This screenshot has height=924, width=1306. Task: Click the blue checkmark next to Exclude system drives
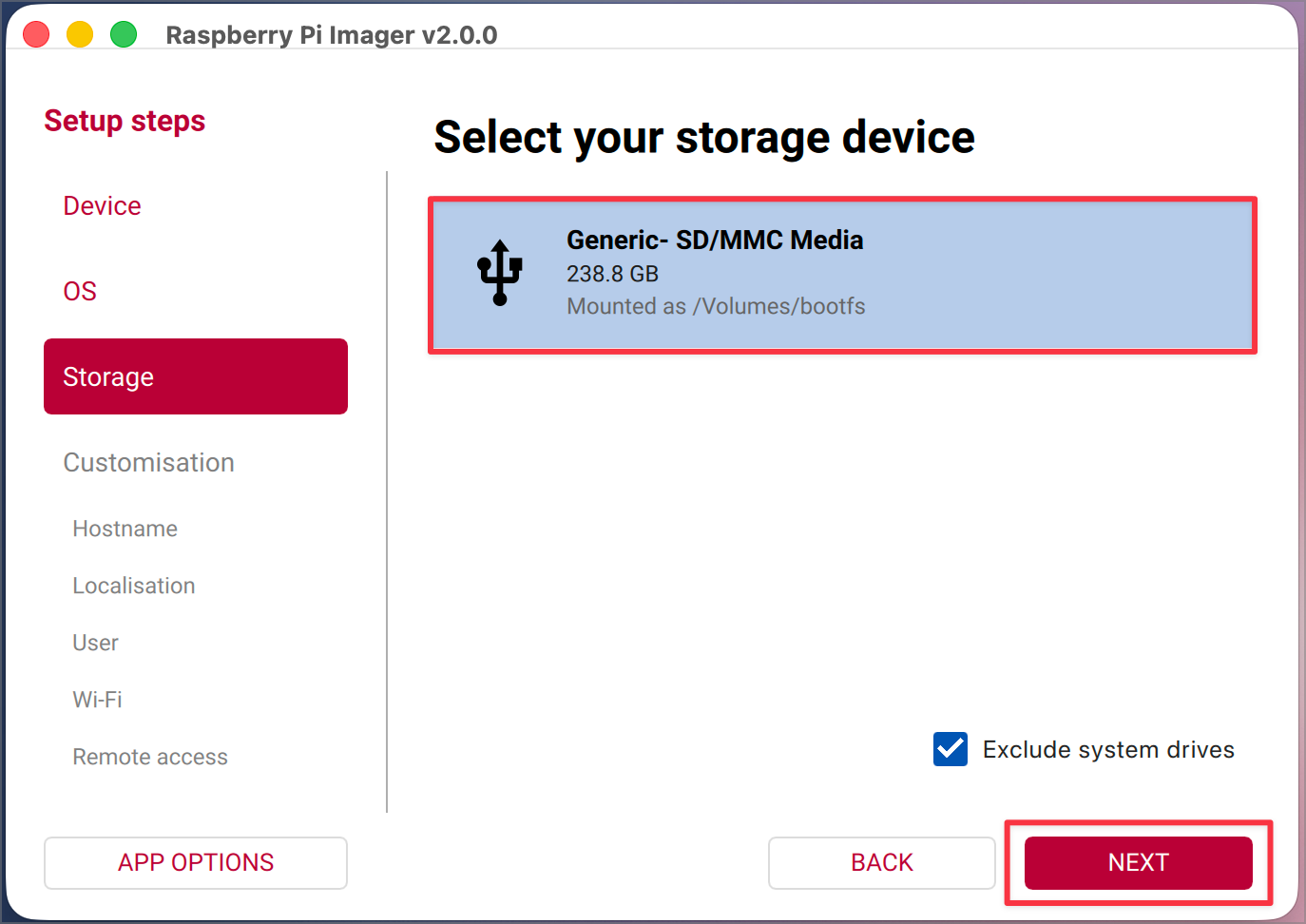[x=950, y=749]
